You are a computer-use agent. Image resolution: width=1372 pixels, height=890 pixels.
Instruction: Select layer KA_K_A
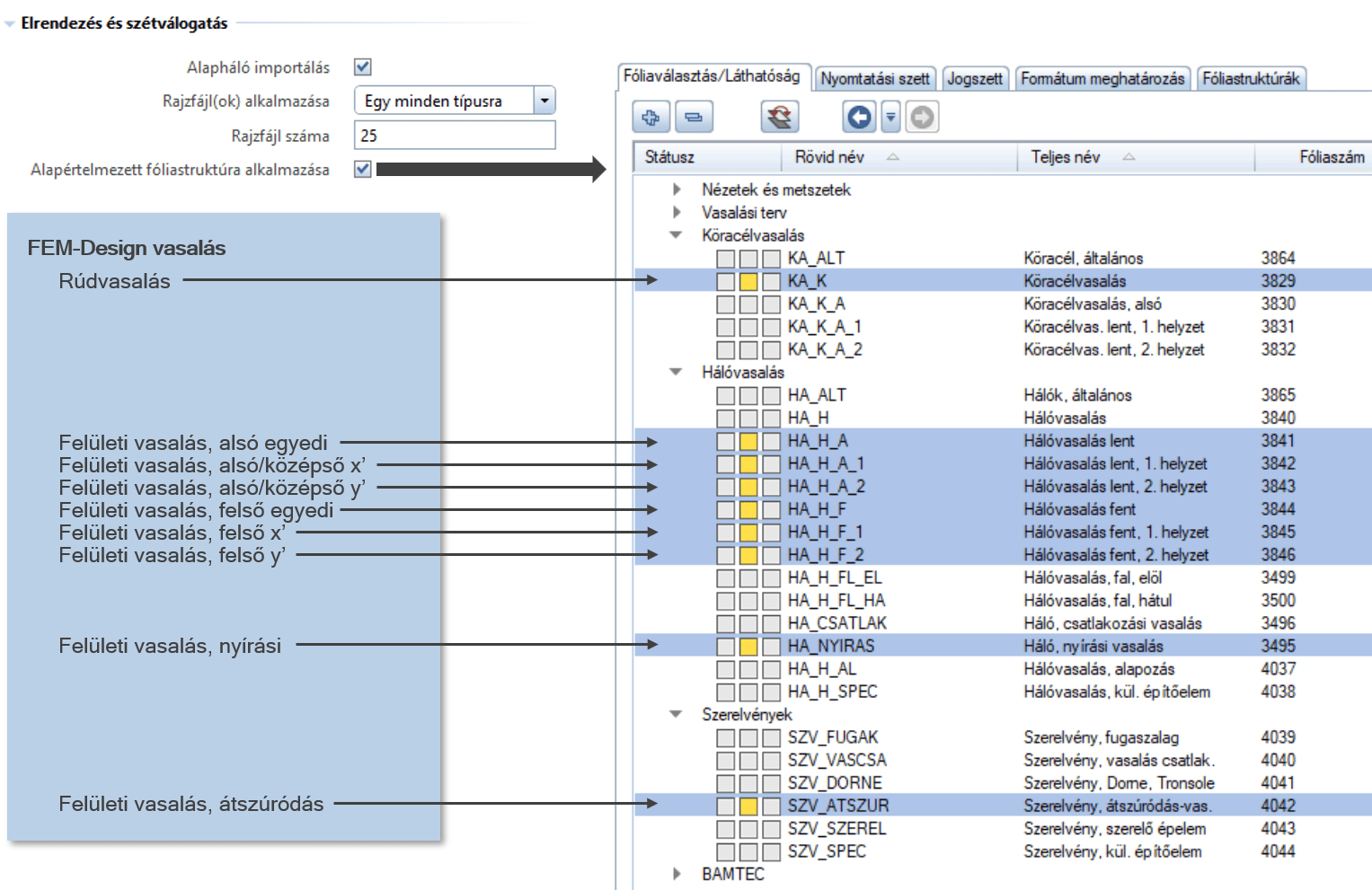point(817,304)
